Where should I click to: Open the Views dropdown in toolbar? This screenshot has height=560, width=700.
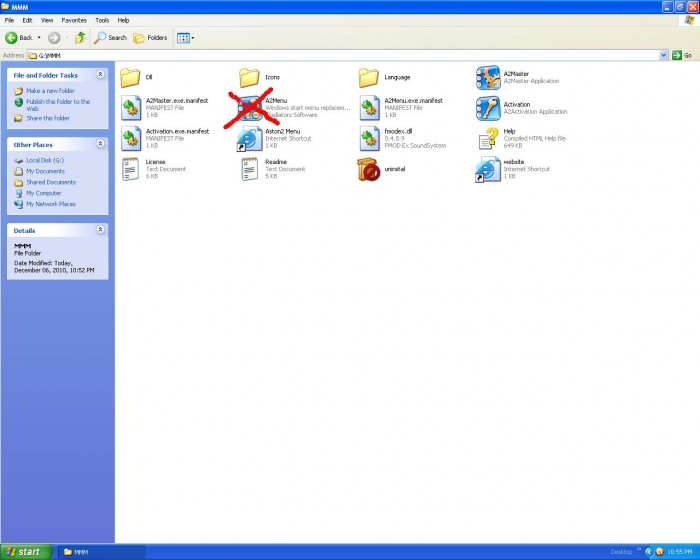[185, 38]
